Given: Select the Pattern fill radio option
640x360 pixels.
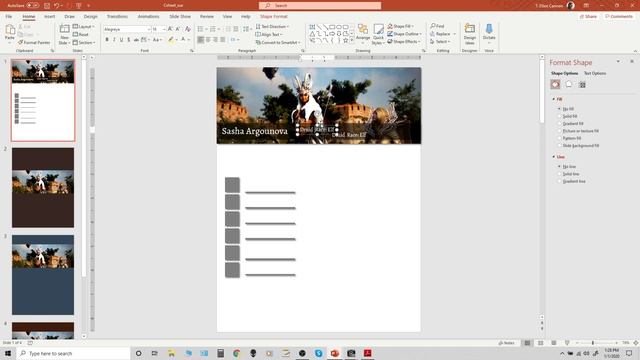Looking at the screenshot, I should point(569,138).
